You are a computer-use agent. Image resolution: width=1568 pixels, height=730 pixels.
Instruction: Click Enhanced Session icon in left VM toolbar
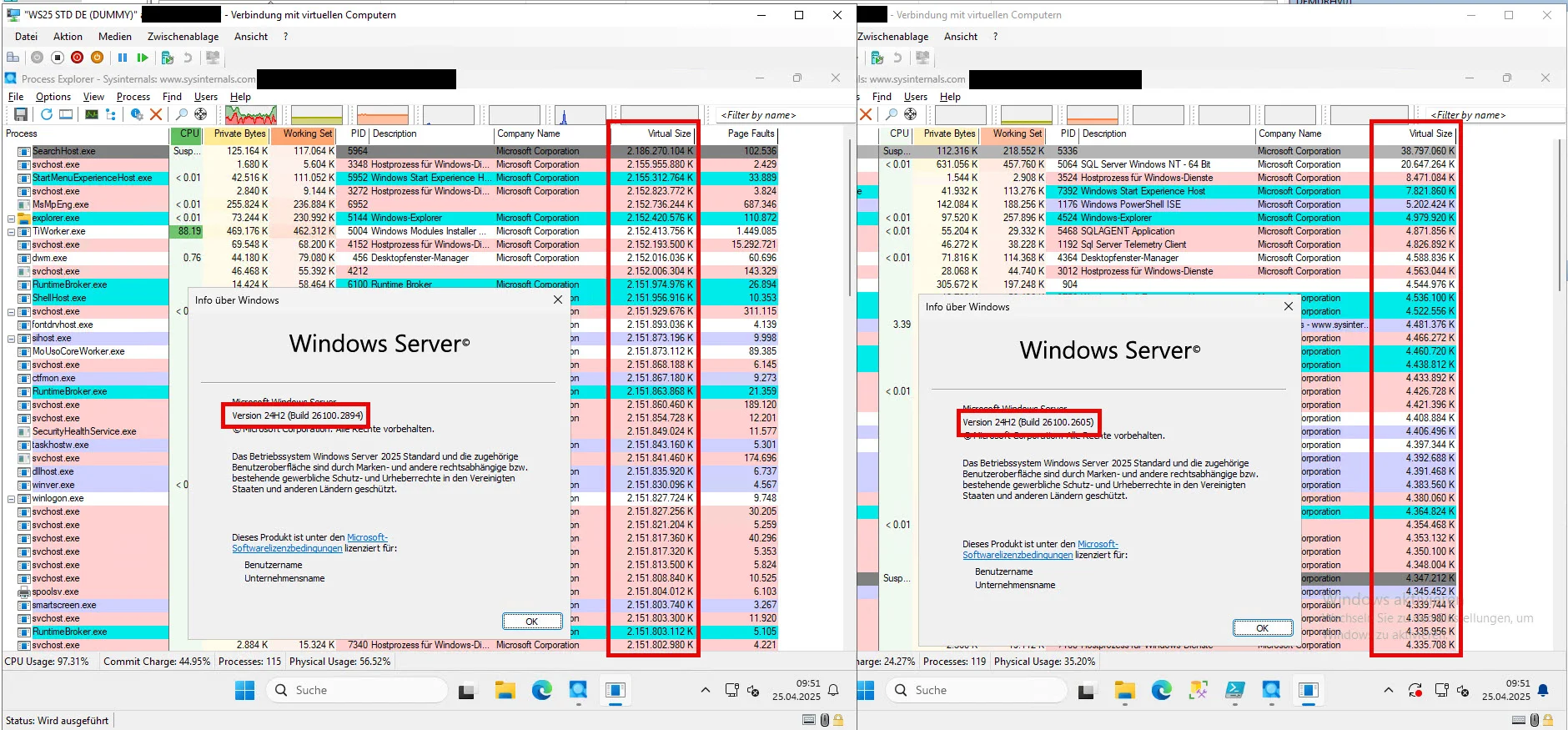click(x=213, y=58)
